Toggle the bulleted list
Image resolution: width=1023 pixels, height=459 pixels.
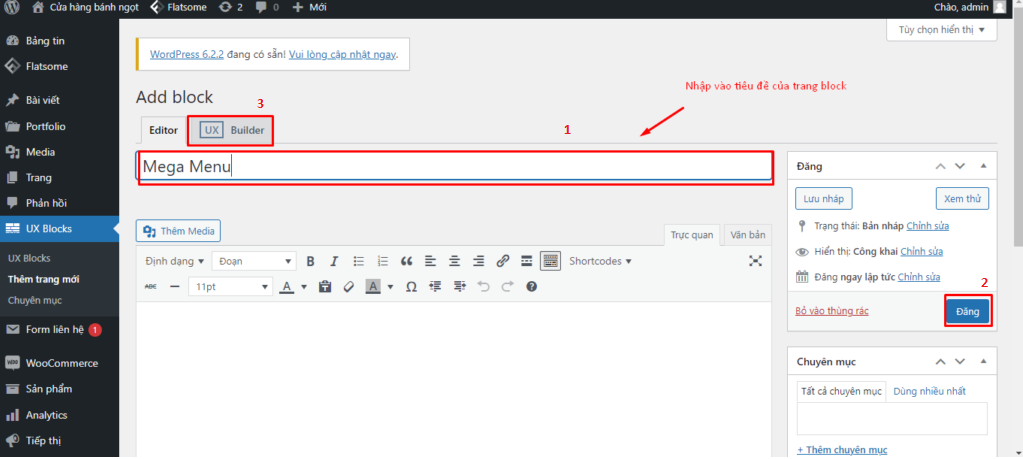(x=358, y=261)
